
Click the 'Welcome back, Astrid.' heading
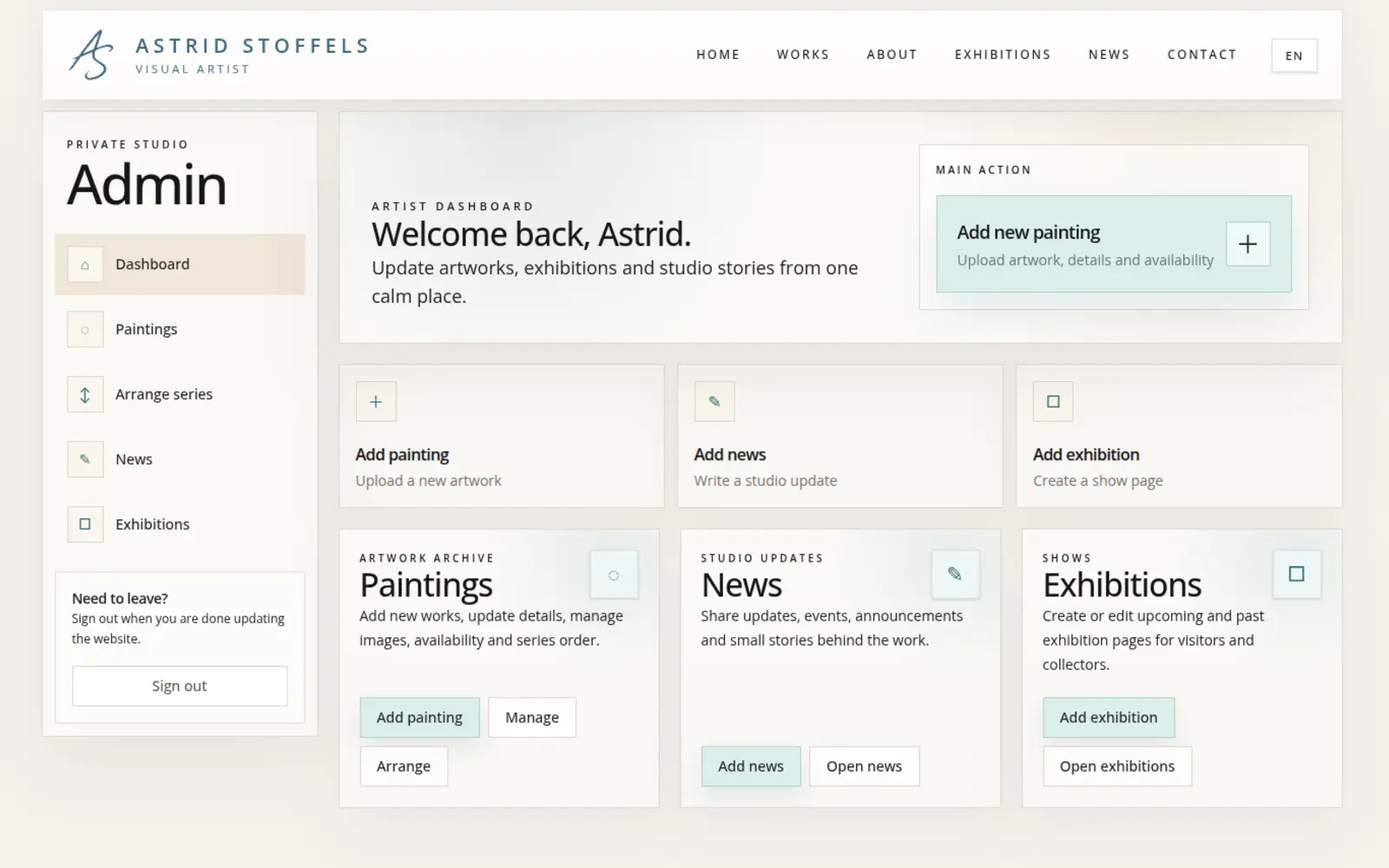click(531, 234)
